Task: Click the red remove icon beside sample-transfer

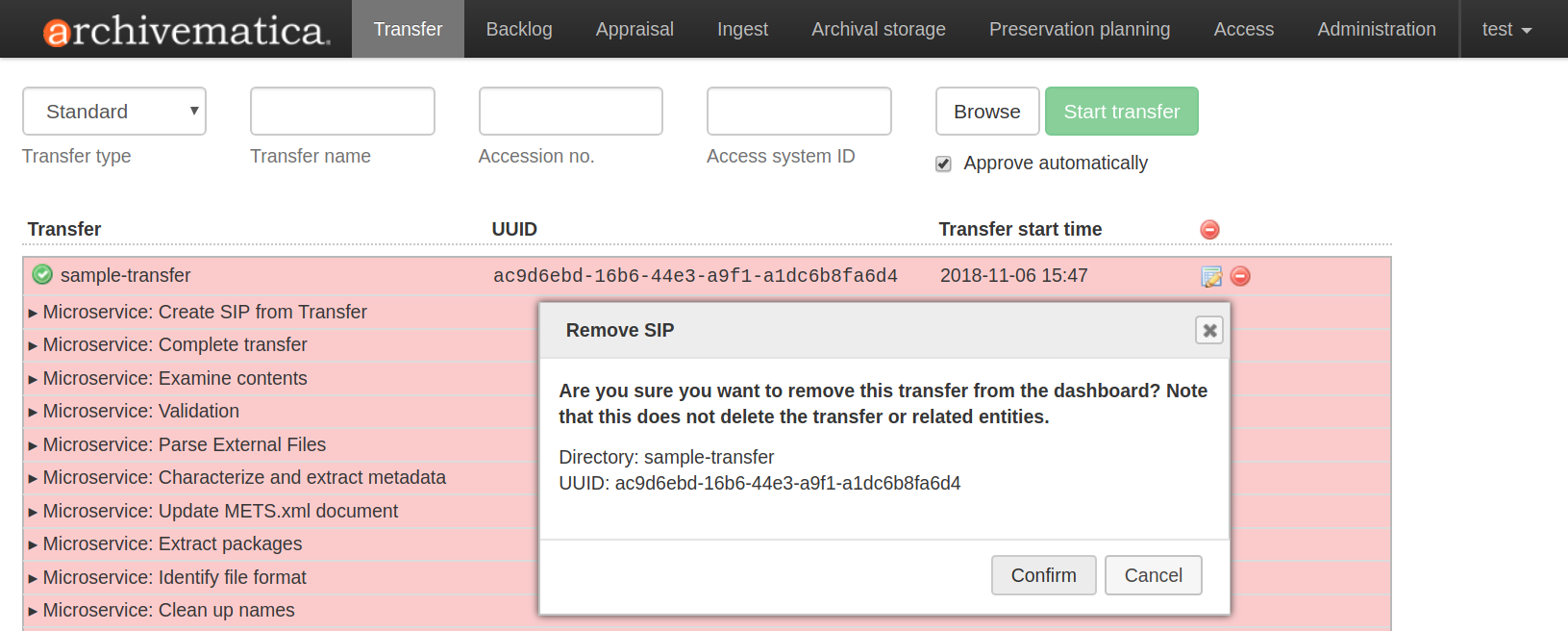Action: pyautogui.click(x=1240, y=276)
